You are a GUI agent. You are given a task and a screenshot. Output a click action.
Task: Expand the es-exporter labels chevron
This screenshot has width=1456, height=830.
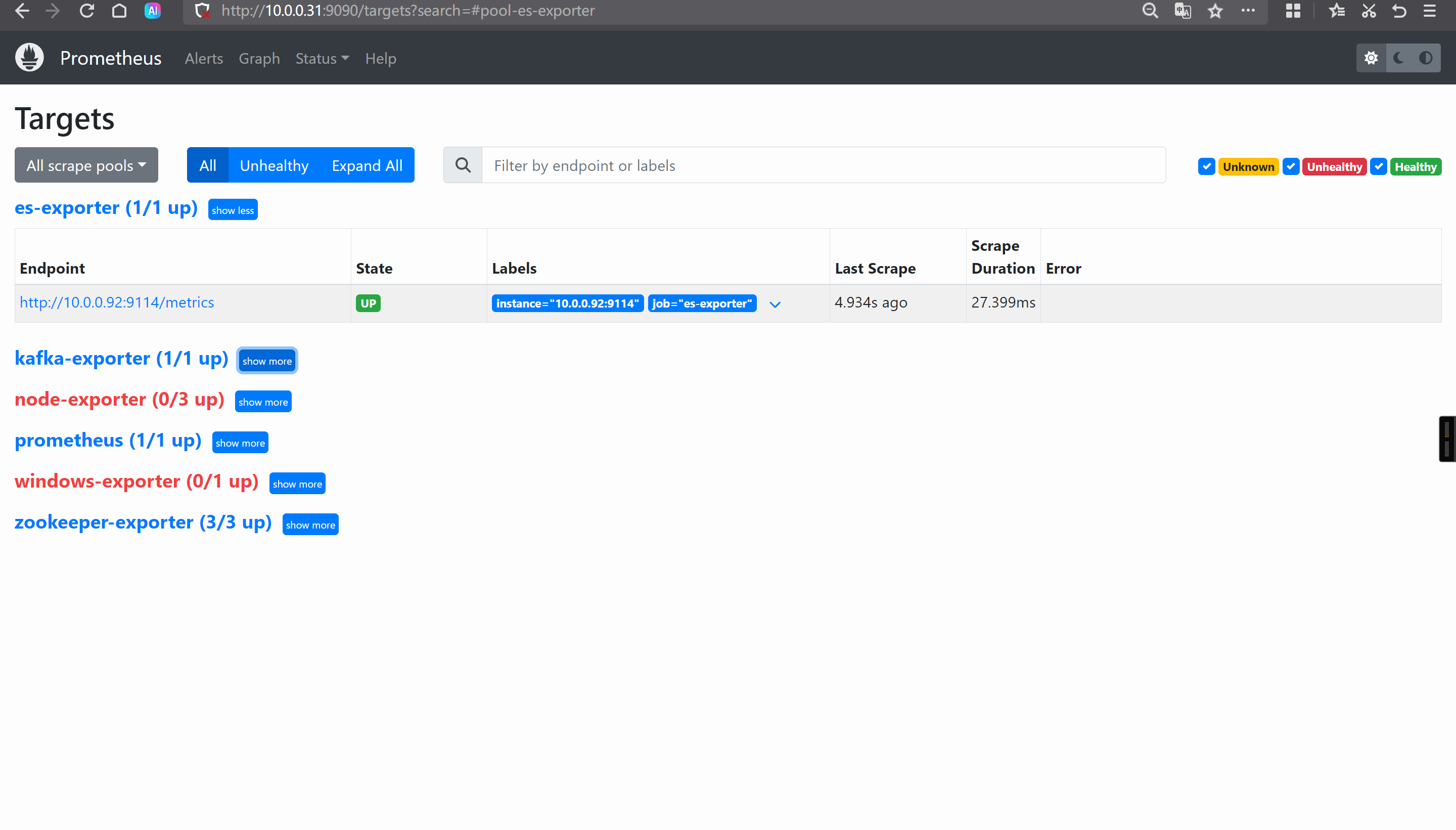775,304
